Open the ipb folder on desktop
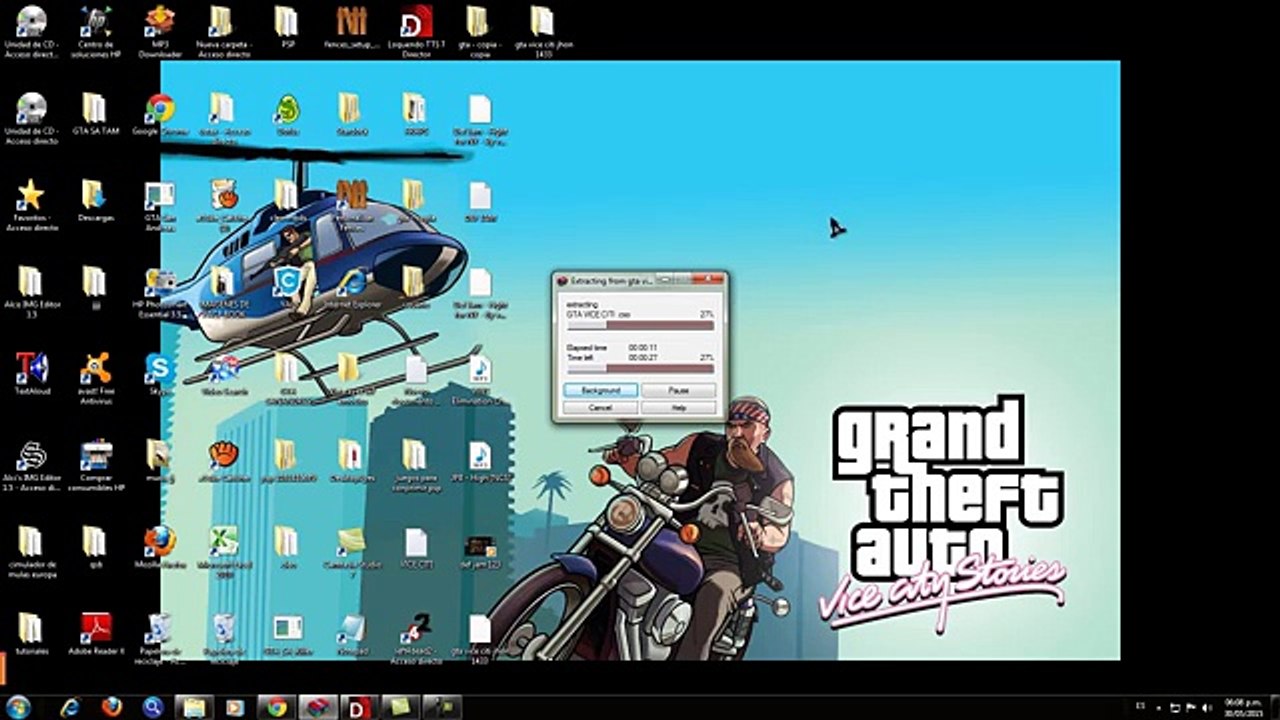The height and width of the screenshot is (720, 1280). click(95, 548)
